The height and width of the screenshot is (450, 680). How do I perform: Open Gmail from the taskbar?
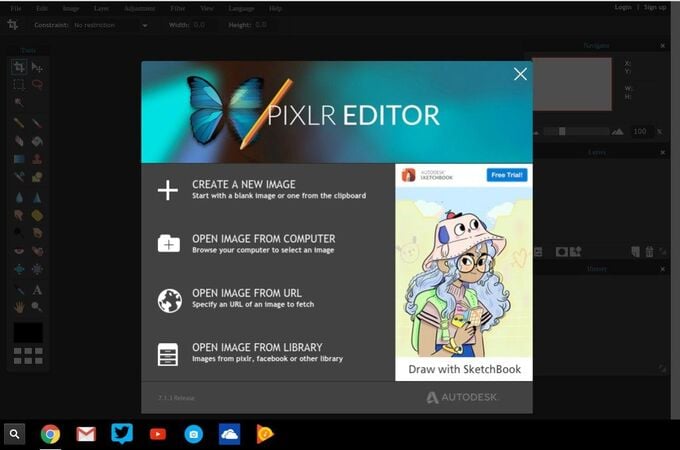pos(86,434)
